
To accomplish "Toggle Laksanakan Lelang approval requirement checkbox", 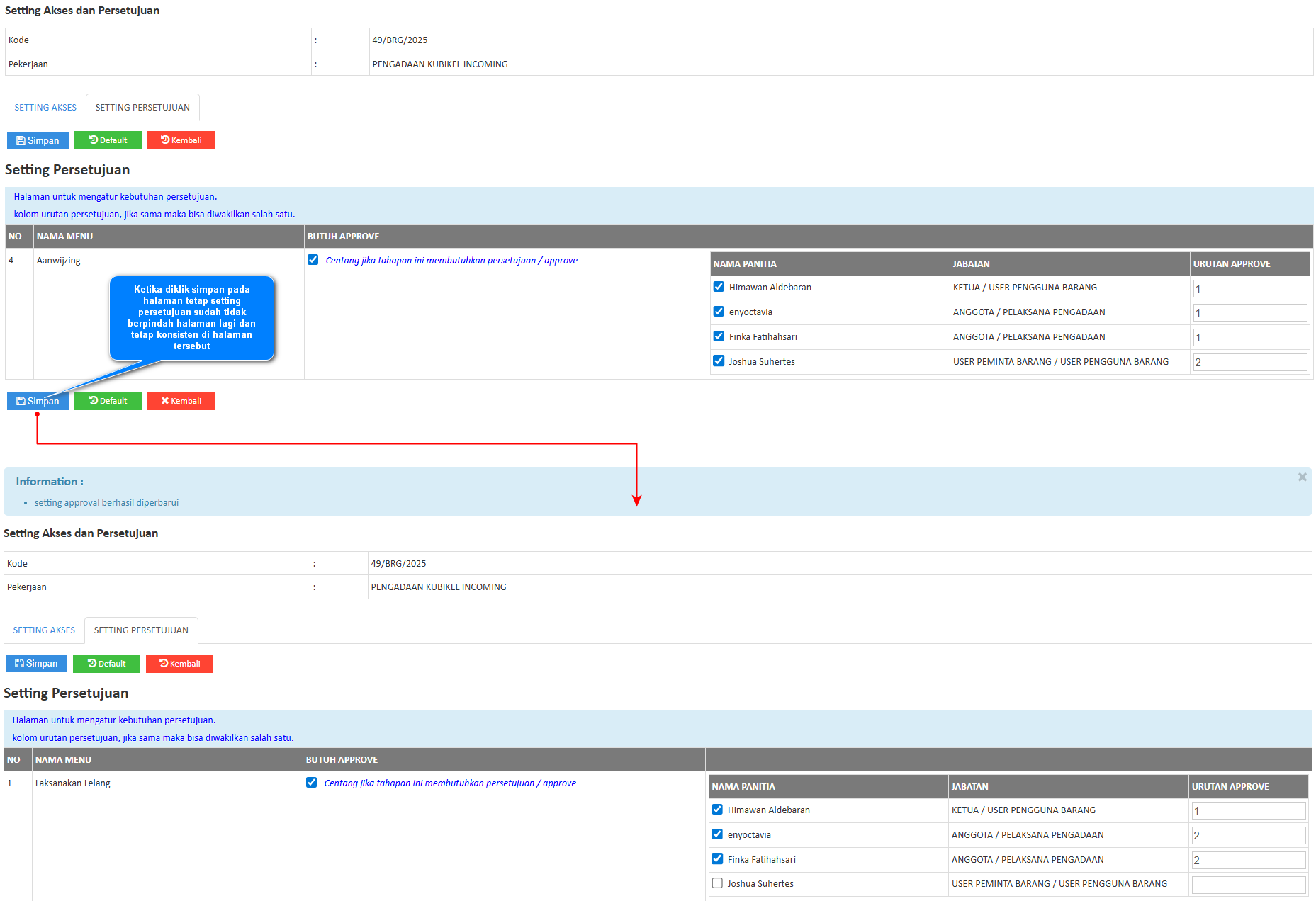I will click(x=312, y=783).
